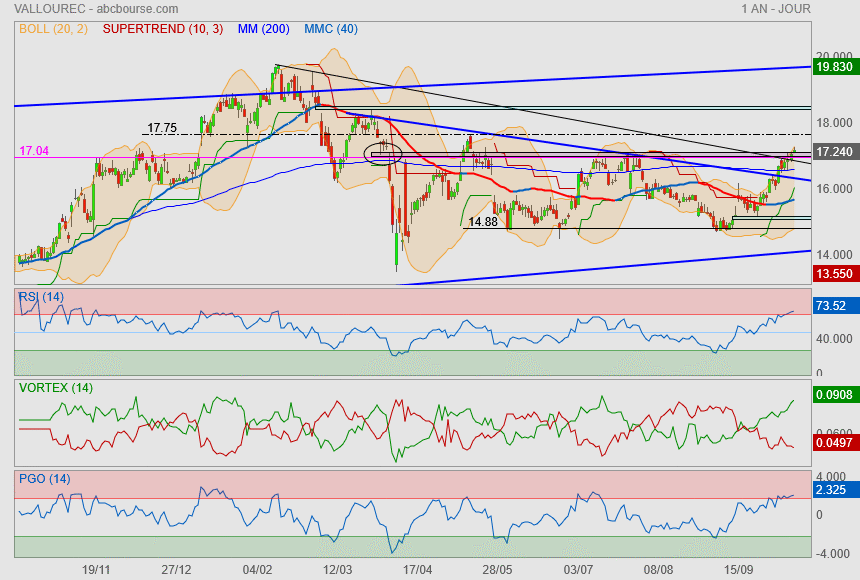Click the 17.75 resistance line label
Screen dimensions: 860x580
click(161, 128)
